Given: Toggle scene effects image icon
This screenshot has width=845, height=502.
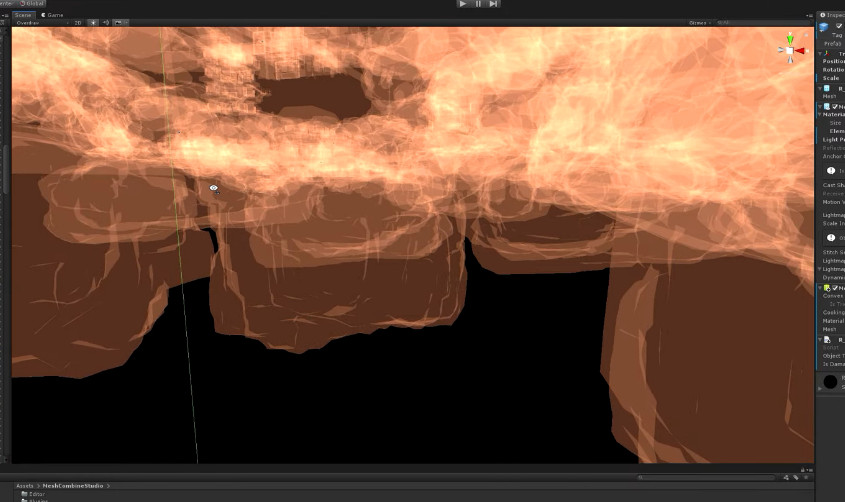Looking at the screenshot, I should [118, 23].
